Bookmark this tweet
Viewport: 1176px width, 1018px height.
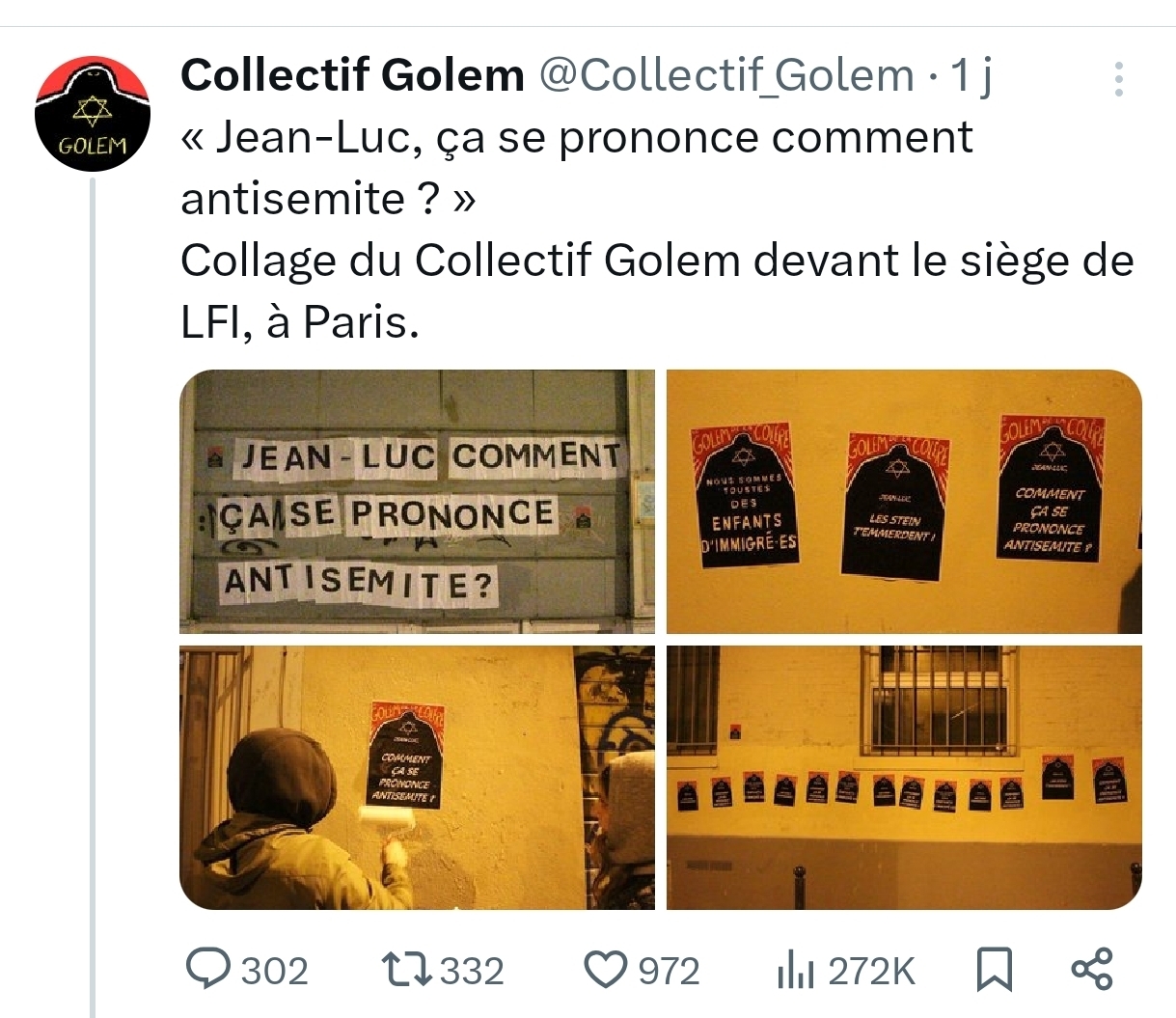pyautogui.click(x=995, y=969)
